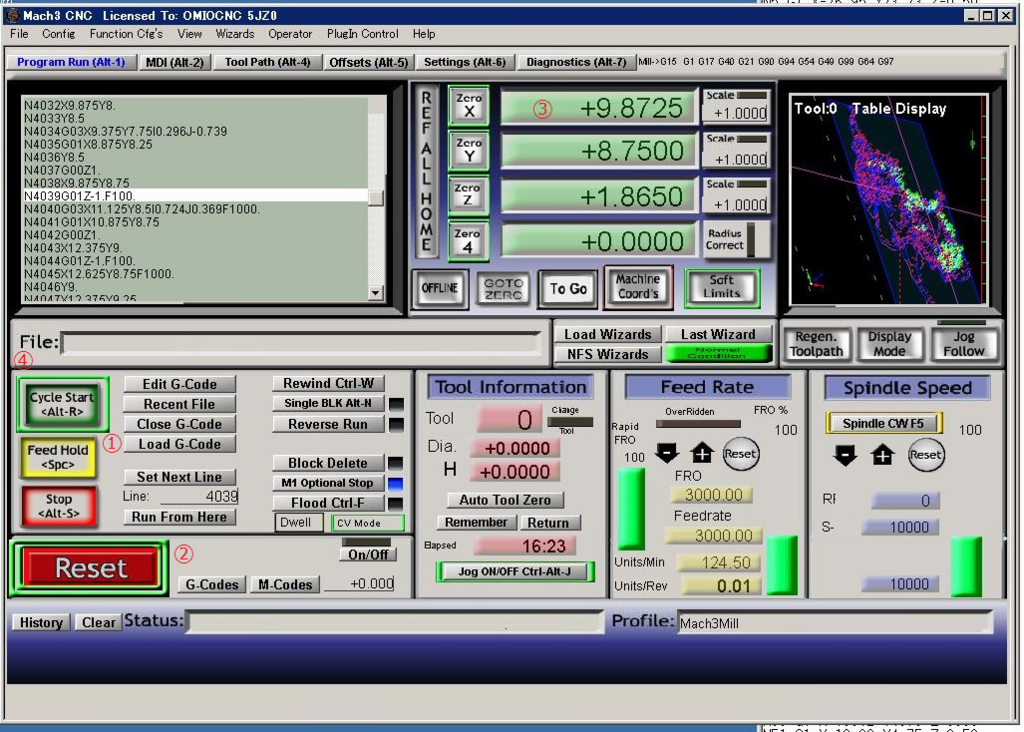Click Set Next Line button
Screen dimensions: 1024x732
click(x=180, y=477)
